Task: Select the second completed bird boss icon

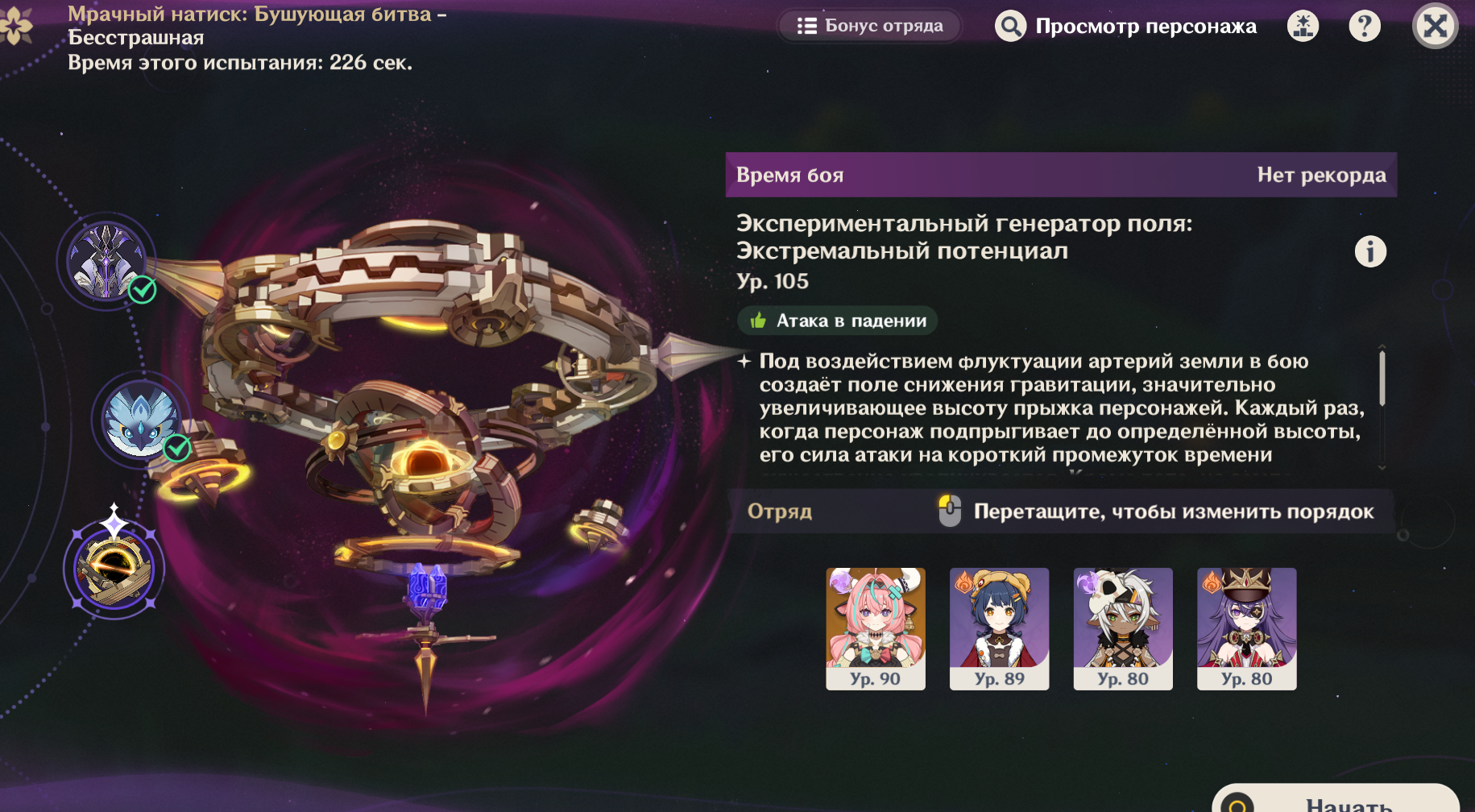Action: (141, 419)
